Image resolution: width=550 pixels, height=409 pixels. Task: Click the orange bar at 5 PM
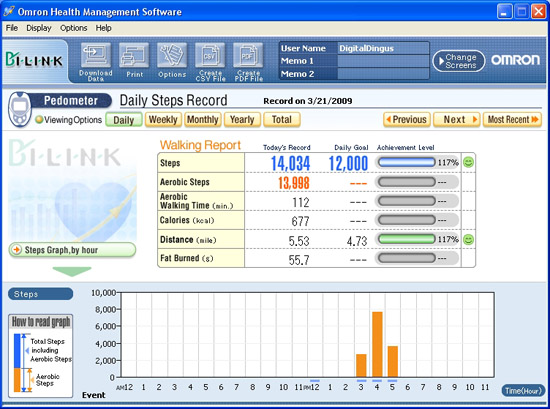pyautogui.click(x=393, y=362)
